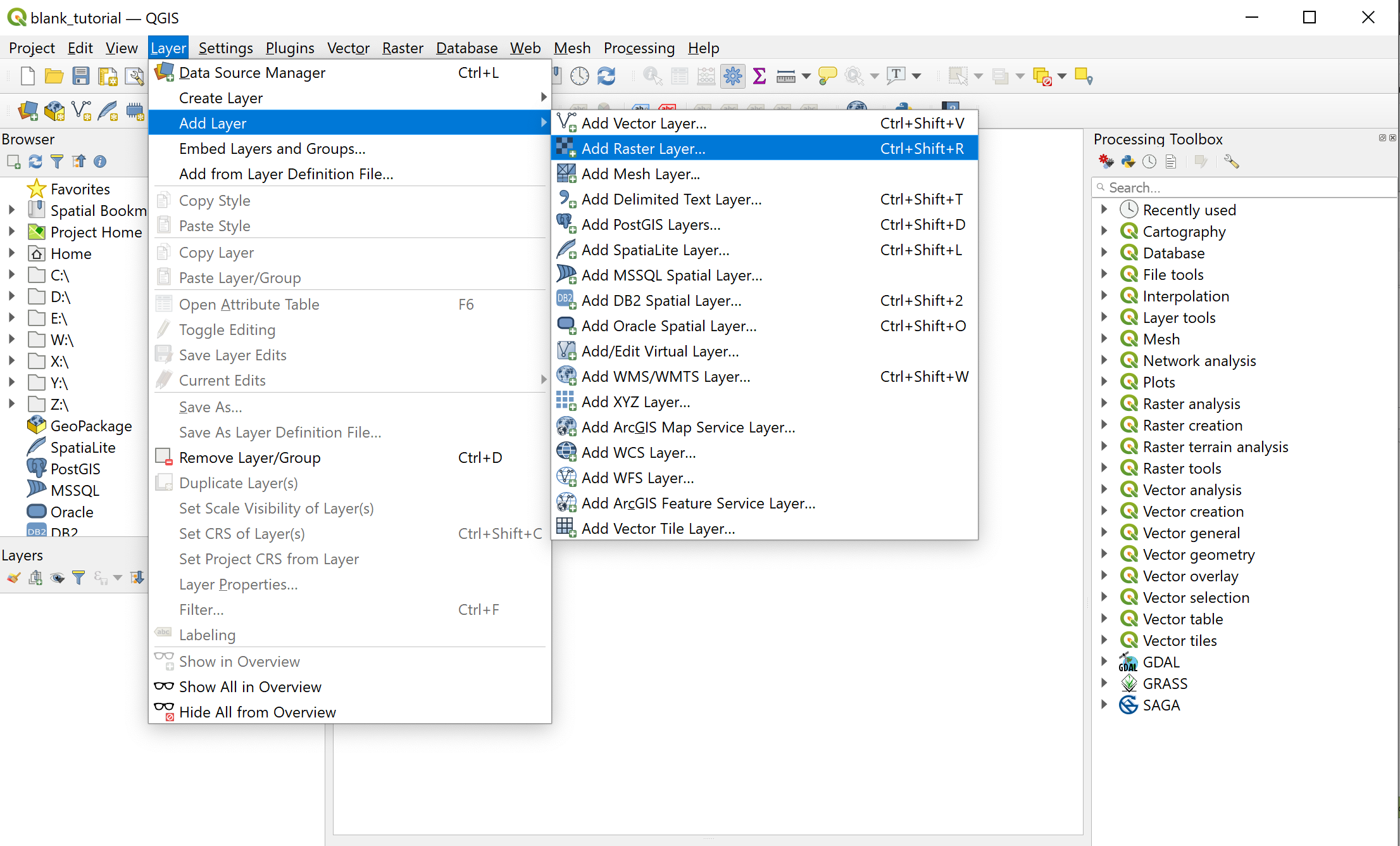This screenshot has height=846, width=1400.
Task: Expand the Vector geometry toolbox group
Action: click(x=1104, y=553)
